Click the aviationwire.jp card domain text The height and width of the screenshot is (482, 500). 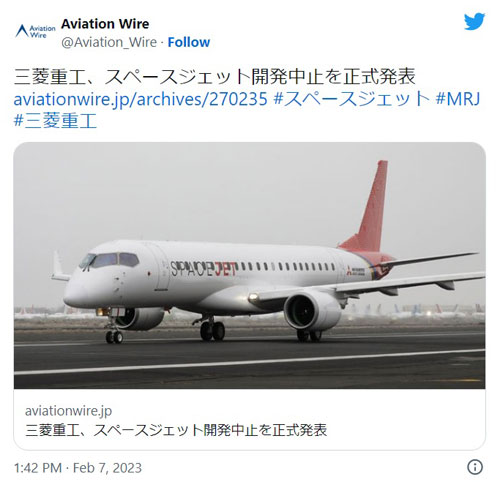[x=68, y=411]
